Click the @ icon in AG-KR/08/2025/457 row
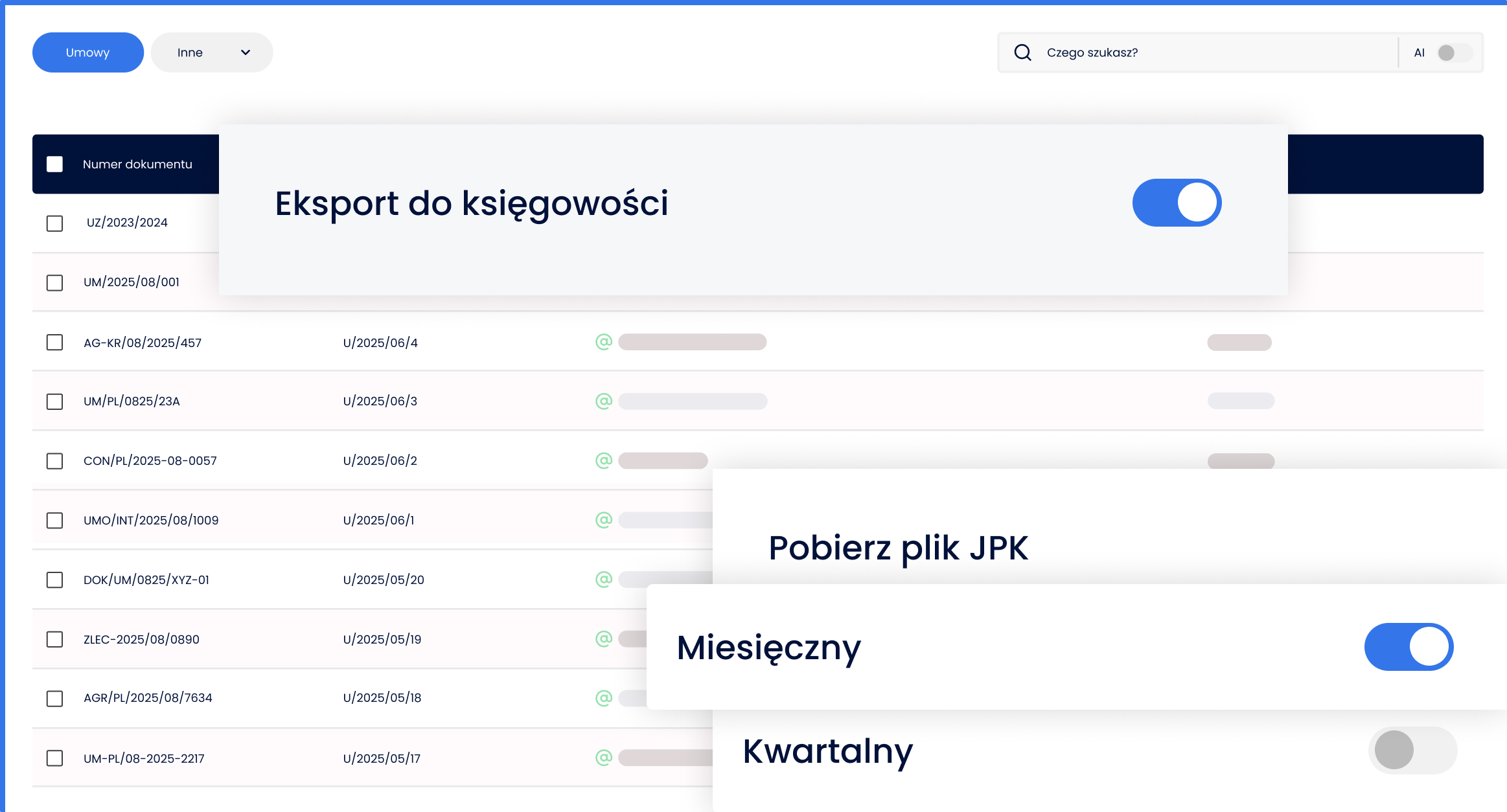 point(604,342)
